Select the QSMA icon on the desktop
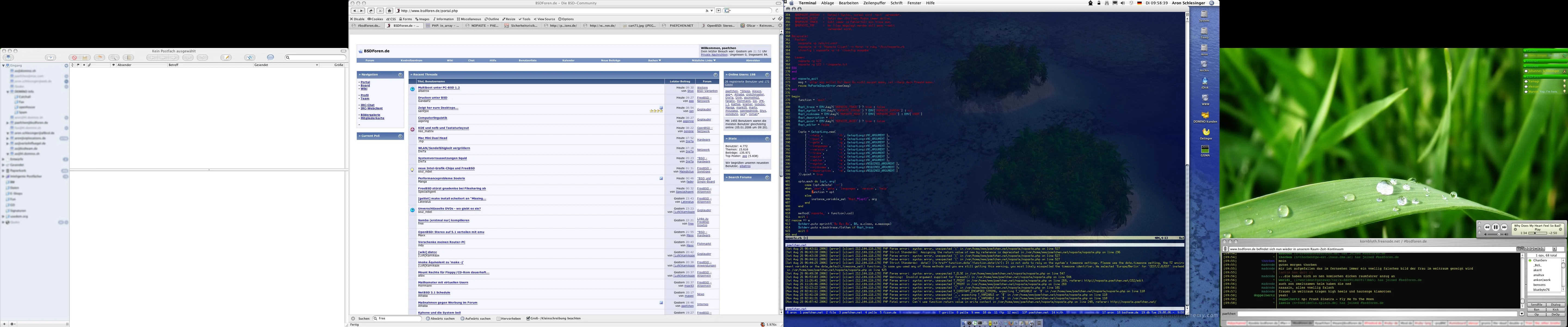Image resolution: width=1568 pixels, height=327 pixels. (1205, 150)
